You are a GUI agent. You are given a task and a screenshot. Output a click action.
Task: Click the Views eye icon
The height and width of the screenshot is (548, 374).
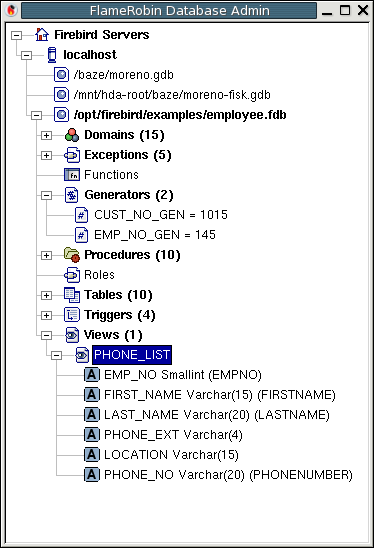click(72, 335)
